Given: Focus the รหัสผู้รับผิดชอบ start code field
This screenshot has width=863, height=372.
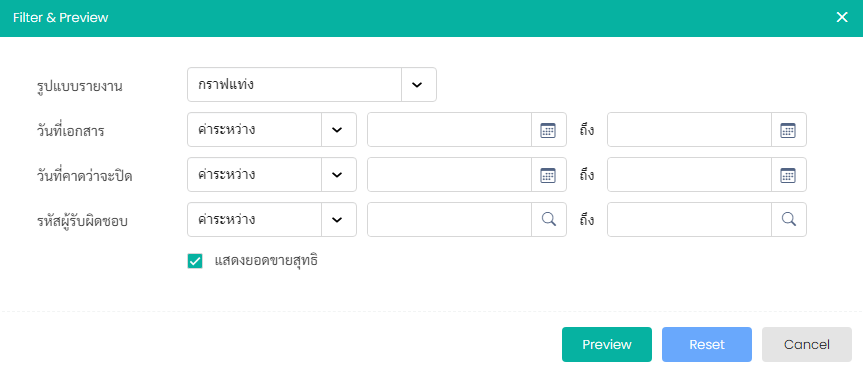Looking at the screenshot, I should (449, 220).
